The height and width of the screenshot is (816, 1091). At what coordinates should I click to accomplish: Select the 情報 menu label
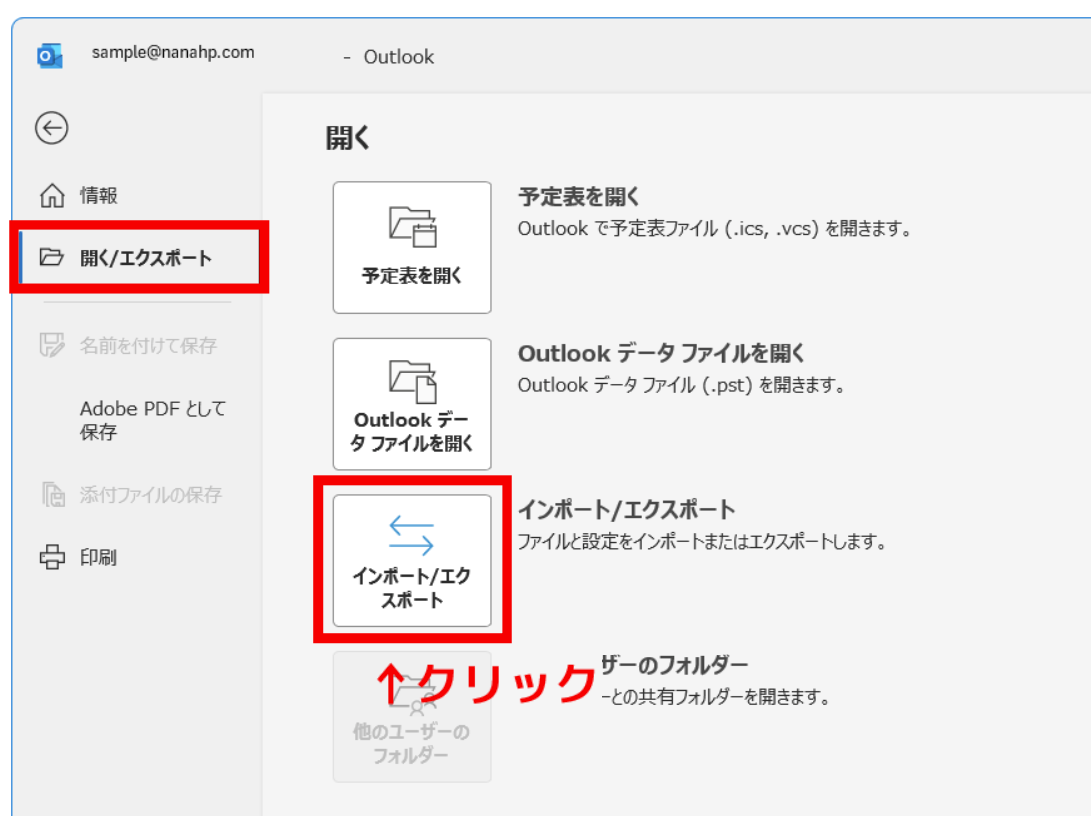pos(99,196)
